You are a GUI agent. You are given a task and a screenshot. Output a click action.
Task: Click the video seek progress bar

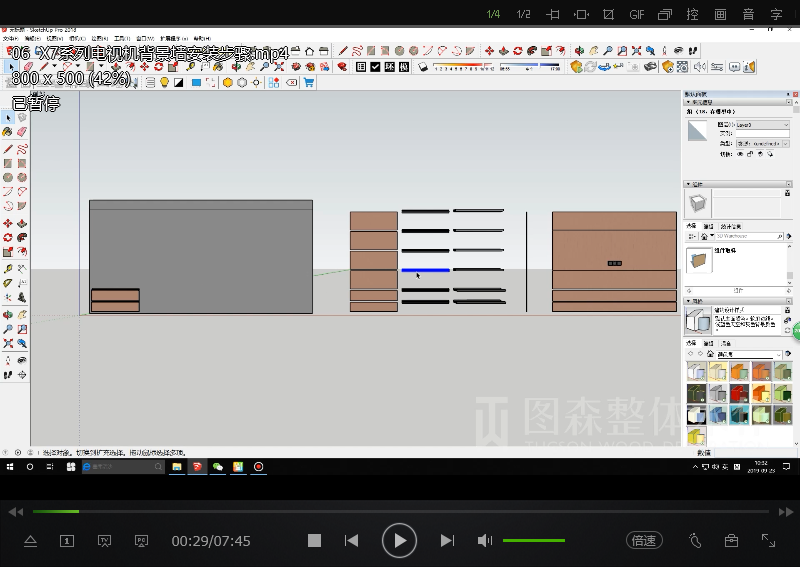click(400, 511)
